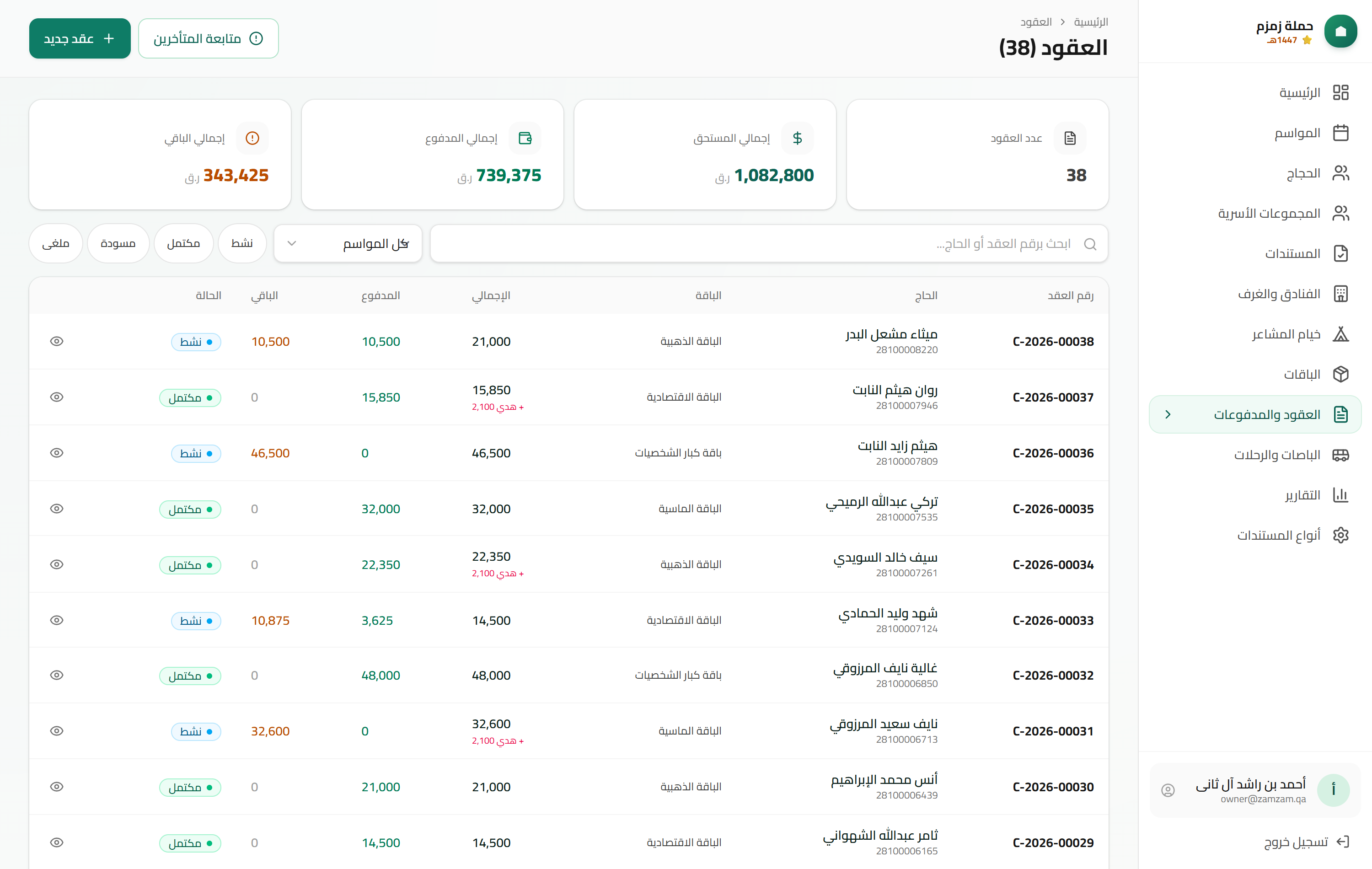Image resolution: width=1372 pixels, height=869 pixels.
Task: Click the green حملة زمزم logo
Action: (x=1340, y=32)
